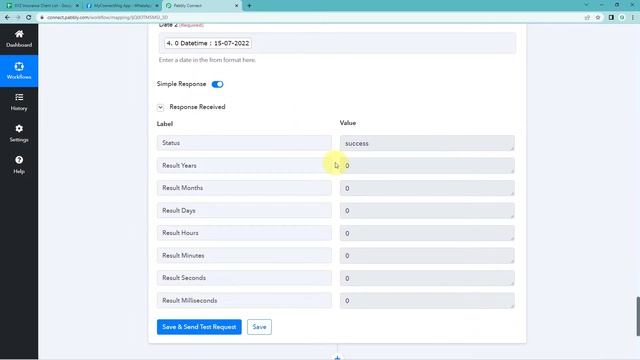Open the browser profile avatar
Screen dimensions: 640x360
pos(622,18)
